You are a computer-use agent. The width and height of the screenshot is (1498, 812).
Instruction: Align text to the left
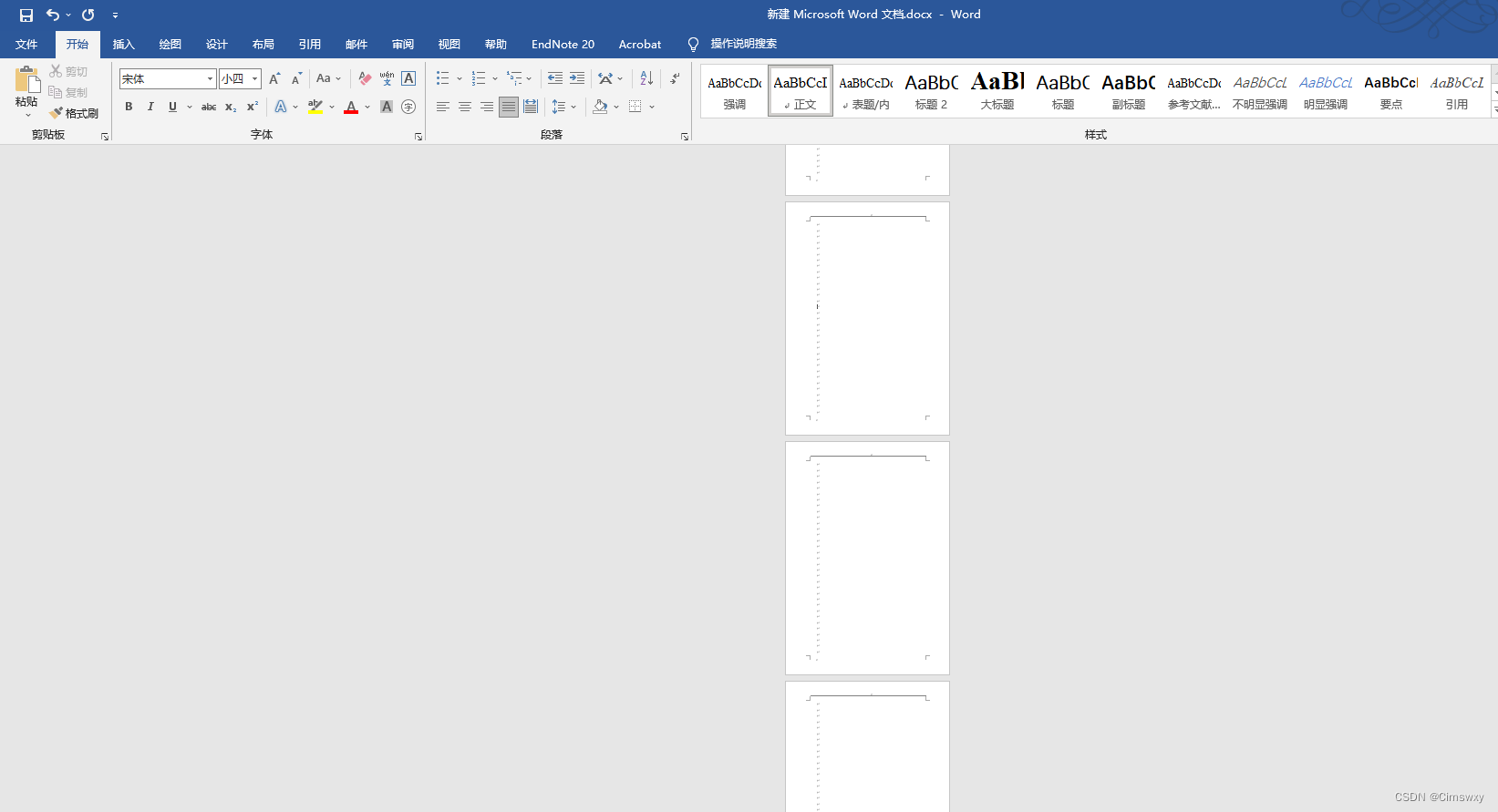443,107
